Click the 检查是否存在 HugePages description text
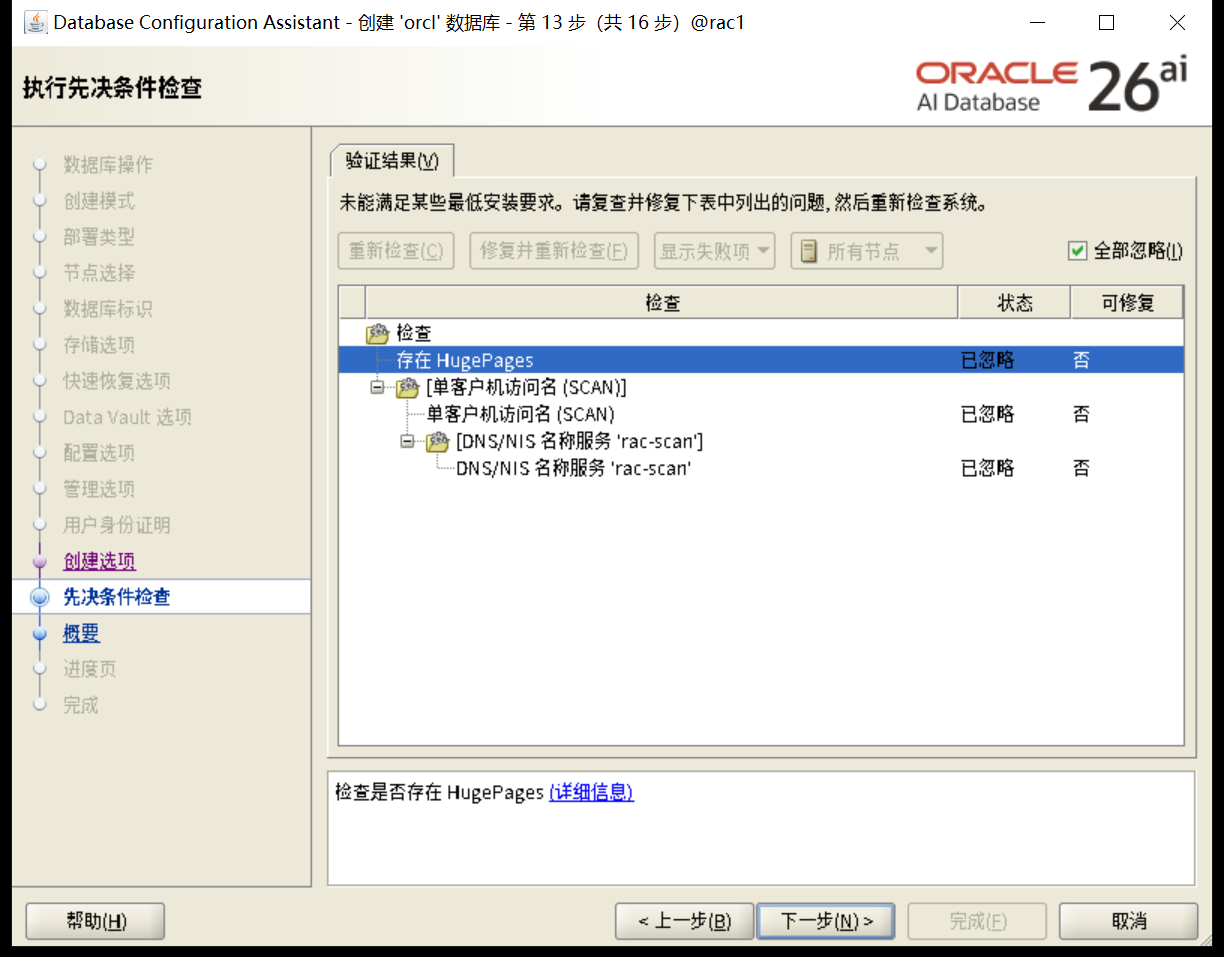The width and height of the screenshot is (1224, 957). pyautogui.click(x=440, y=792)
